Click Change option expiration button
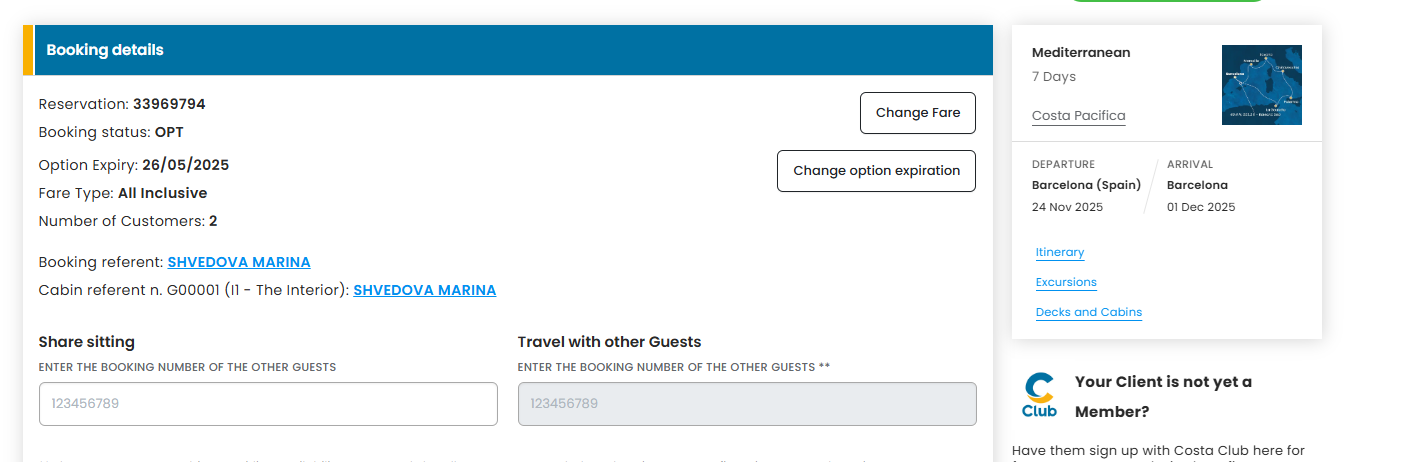1402x462 pixels. pos(876,171)
